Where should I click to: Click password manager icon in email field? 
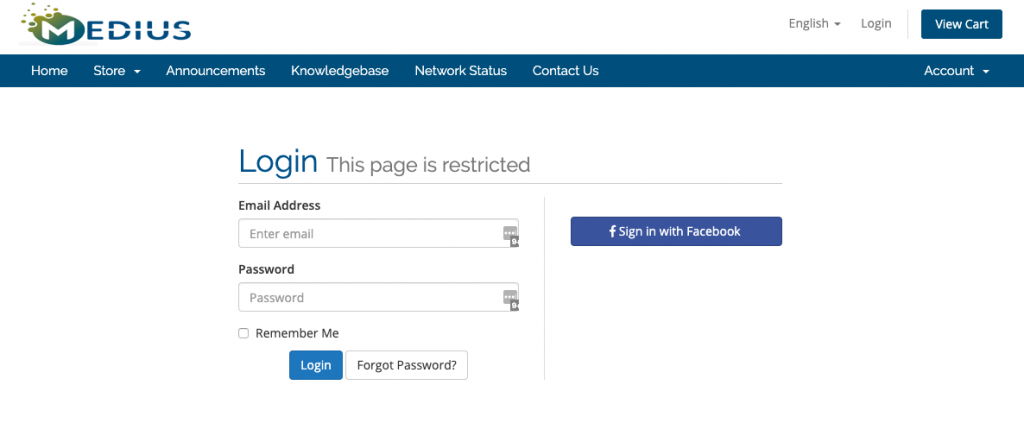tap(511, 236)
